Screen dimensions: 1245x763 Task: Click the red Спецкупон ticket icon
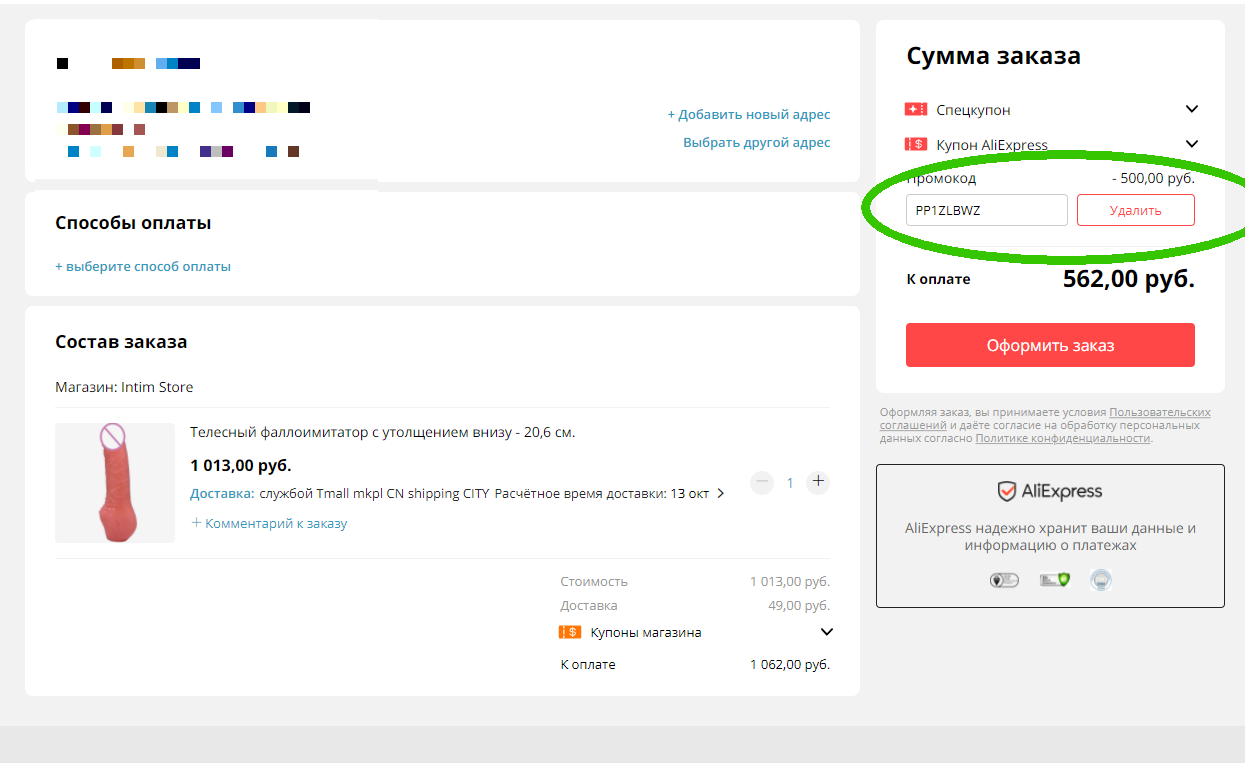pos(916,109)
